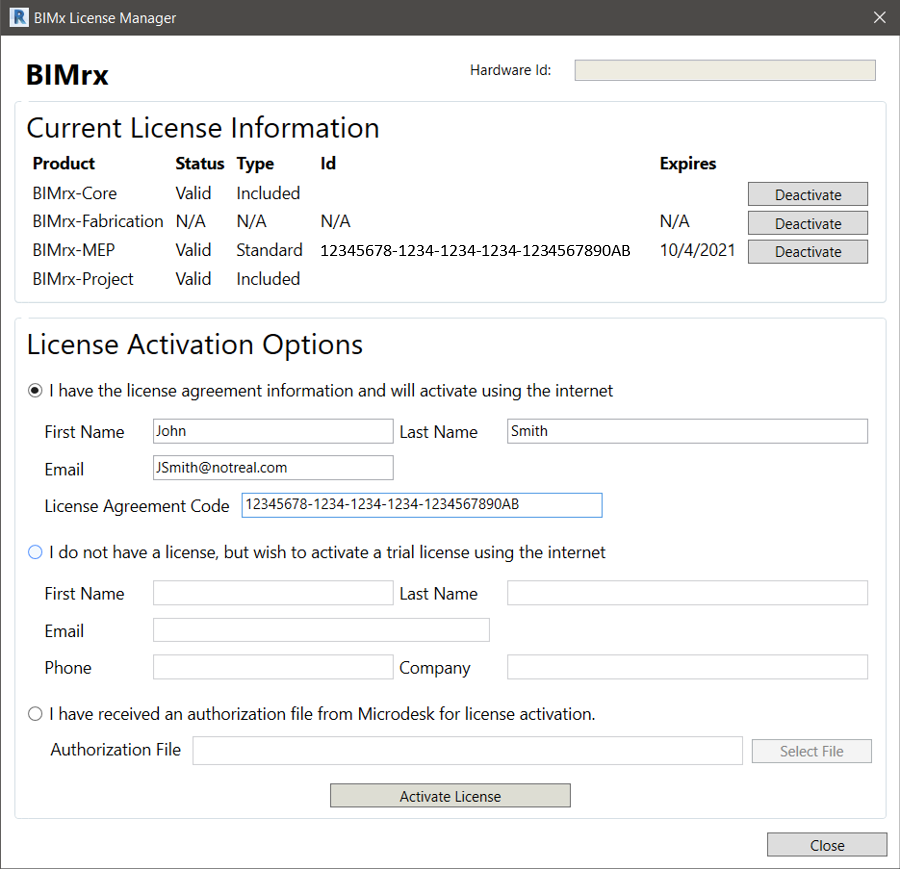900x869 pixels.
Task: Click the Status column header
Action: click(199, 164)
